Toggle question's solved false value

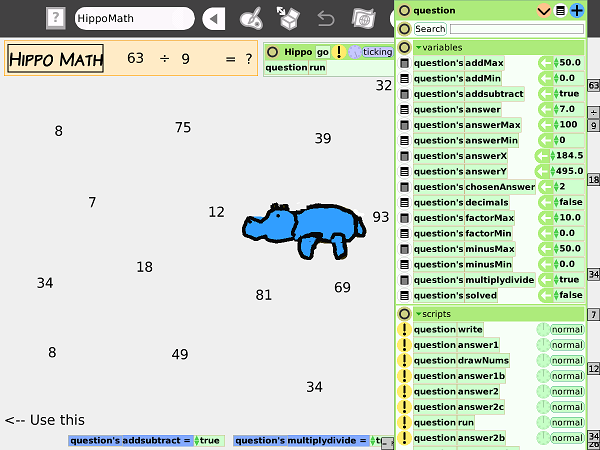570,295
